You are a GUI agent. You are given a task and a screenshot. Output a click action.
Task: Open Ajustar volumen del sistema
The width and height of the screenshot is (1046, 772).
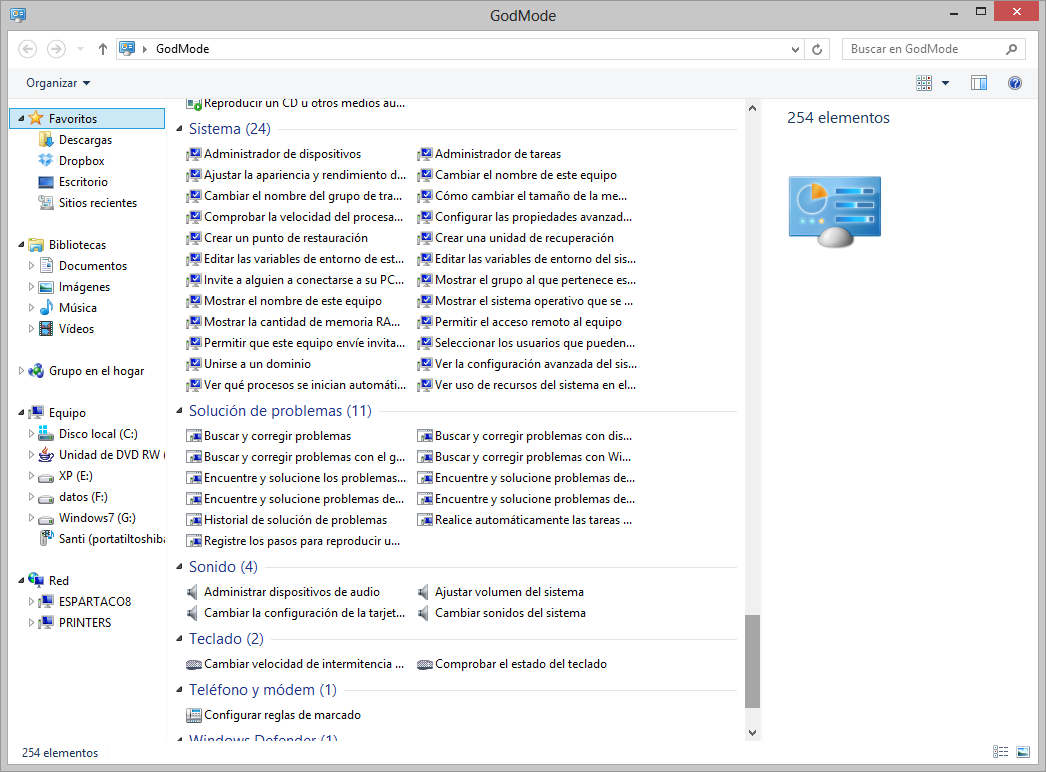[509, 592]
